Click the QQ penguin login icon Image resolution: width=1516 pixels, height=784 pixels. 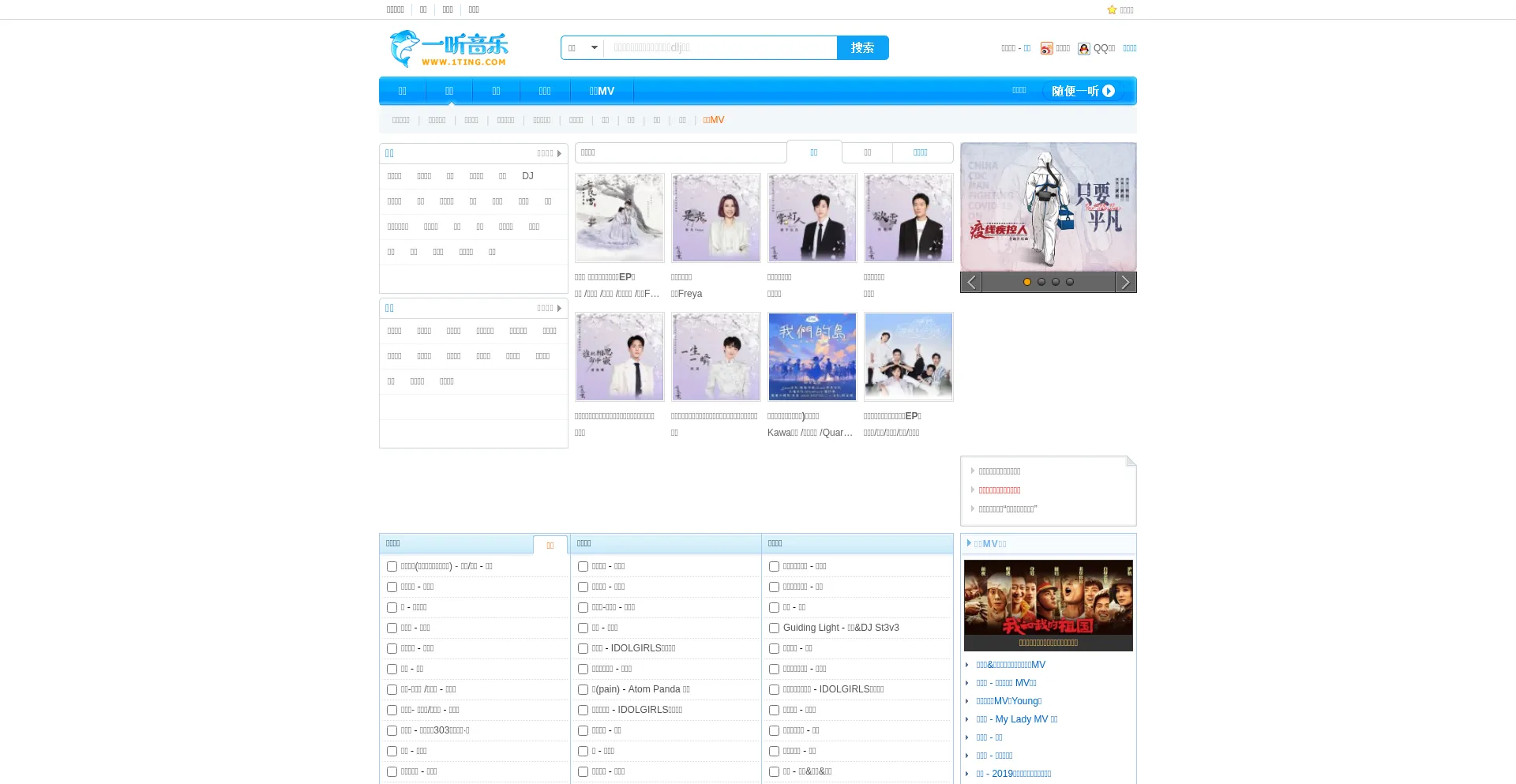1084,48
